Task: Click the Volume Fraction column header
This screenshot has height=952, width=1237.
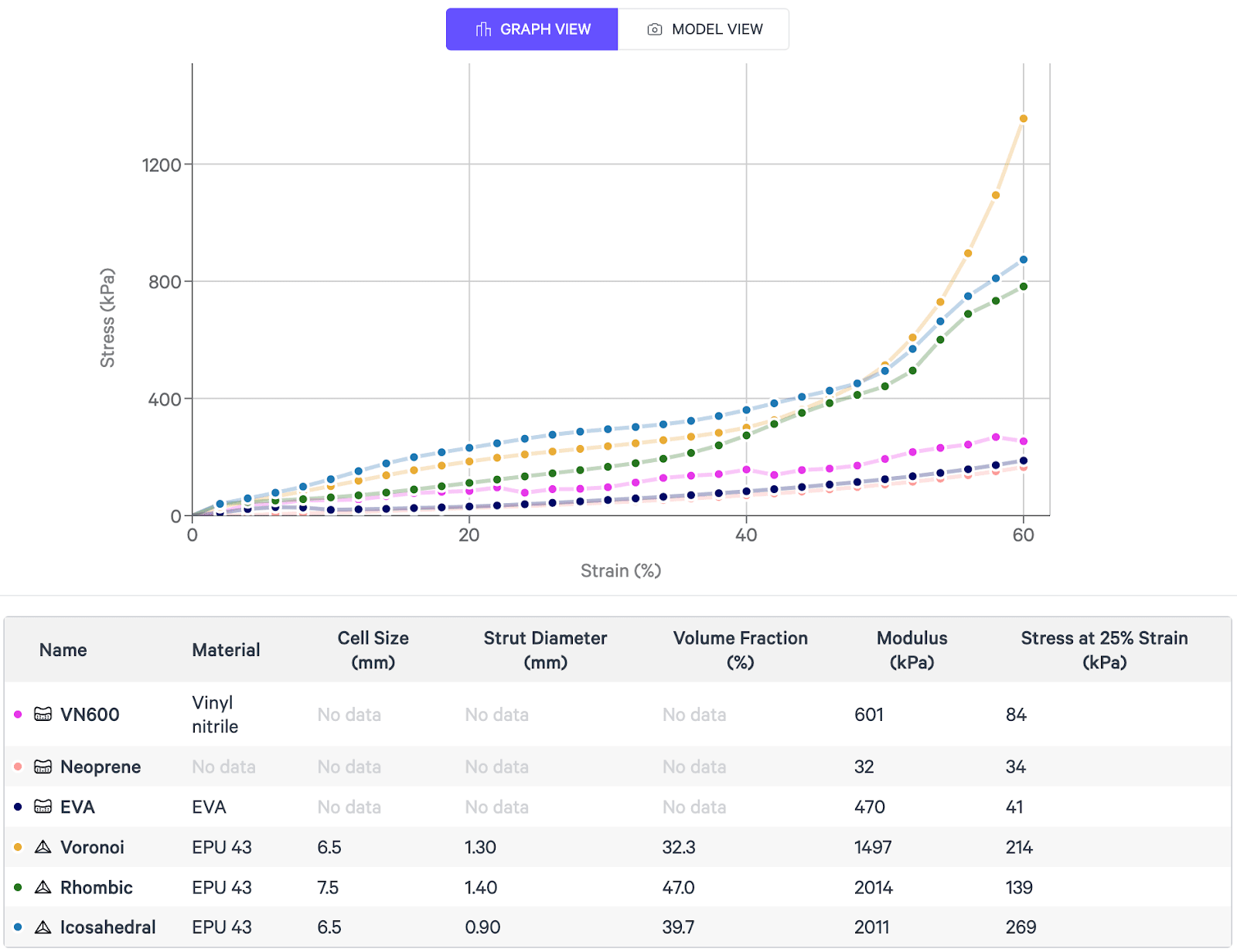Action: click(x=740, y=650)
